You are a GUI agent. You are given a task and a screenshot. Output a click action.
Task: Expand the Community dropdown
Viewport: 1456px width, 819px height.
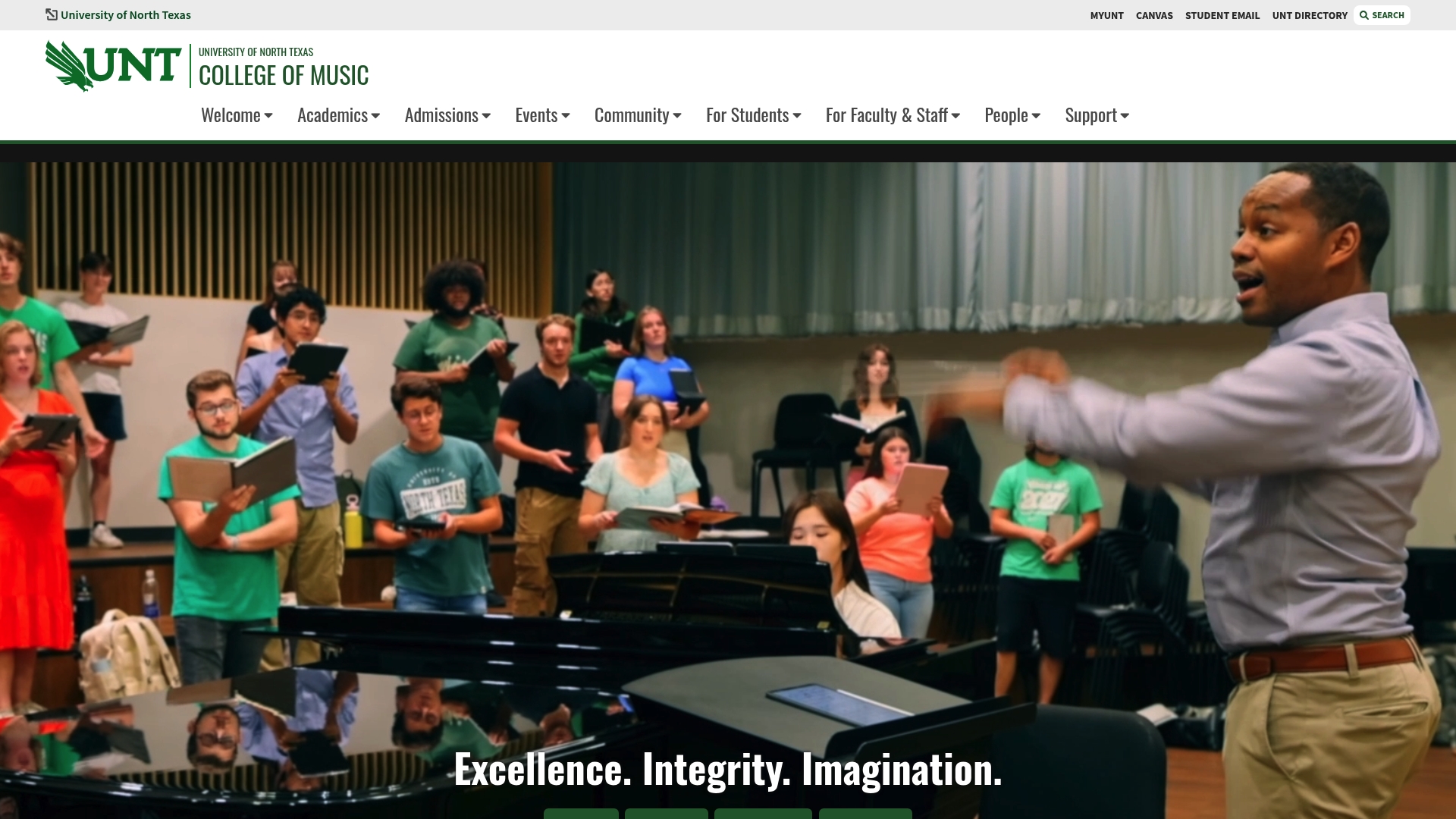[638, 115]
